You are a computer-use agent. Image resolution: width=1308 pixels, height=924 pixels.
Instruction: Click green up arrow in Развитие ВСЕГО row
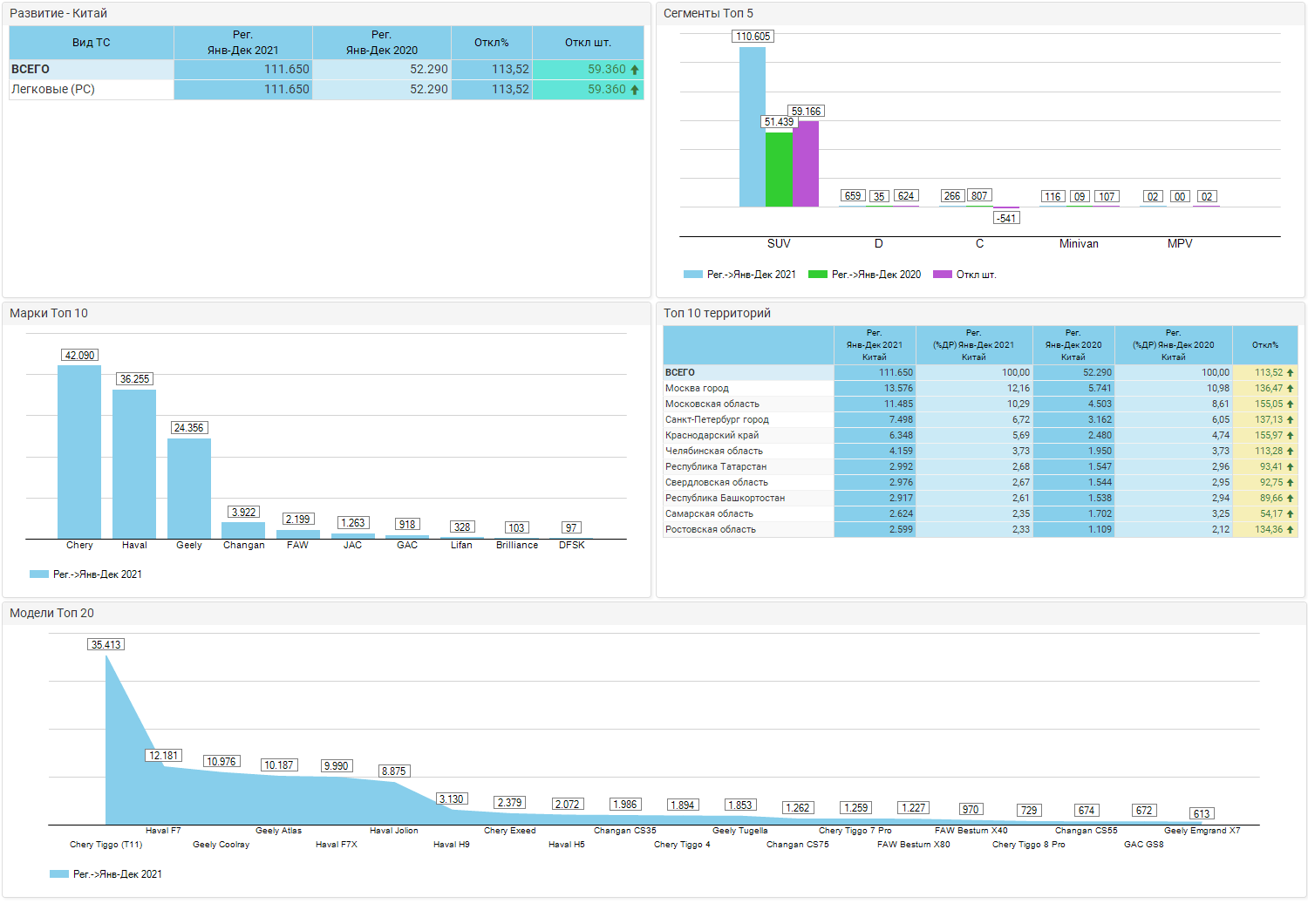[x=635, y=70]
